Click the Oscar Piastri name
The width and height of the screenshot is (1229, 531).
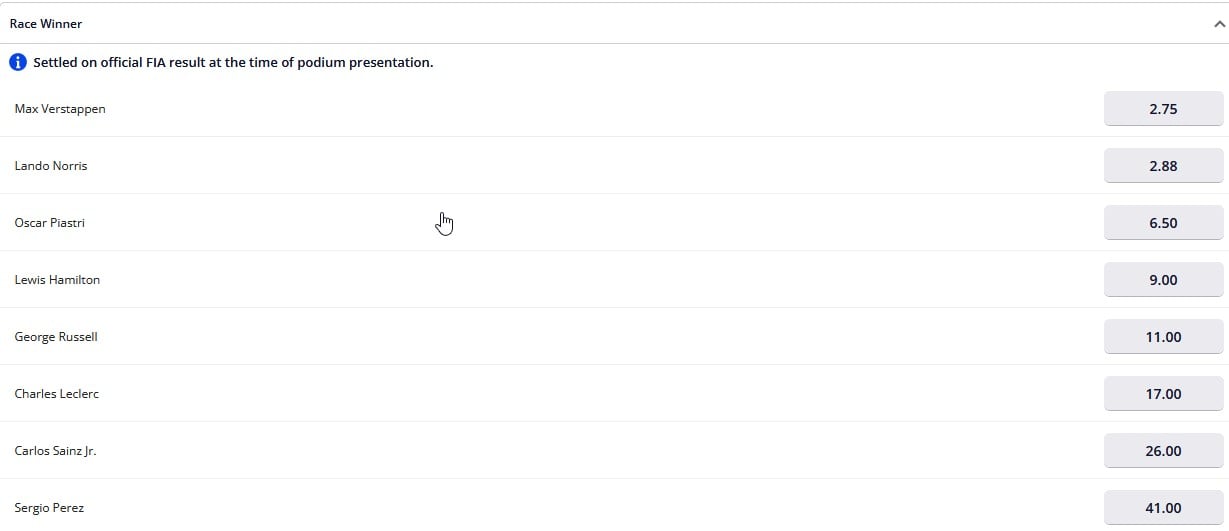[50, 223]
